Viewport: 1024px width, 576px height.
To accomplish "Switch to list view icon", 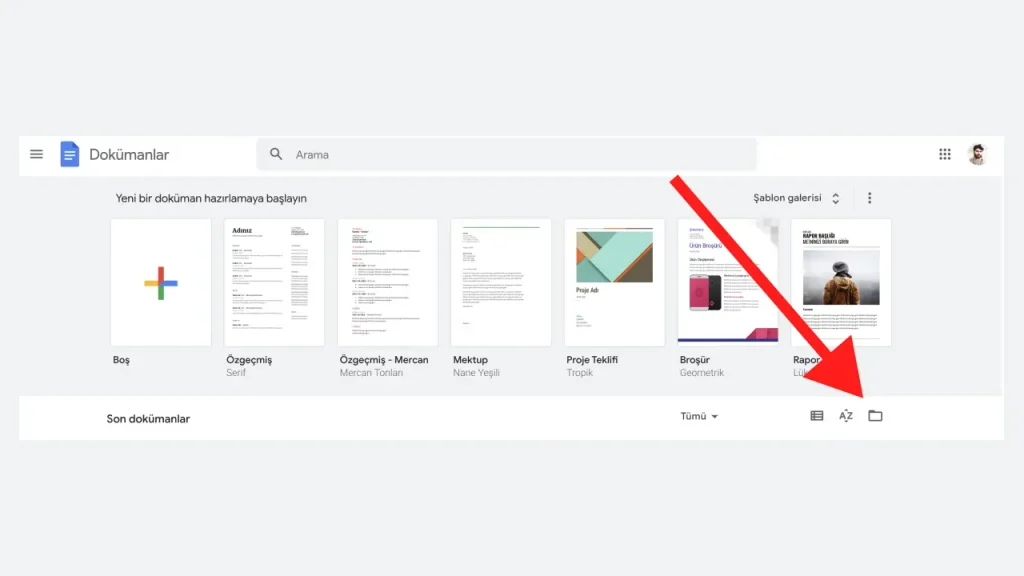I will (x=816, y=415).
